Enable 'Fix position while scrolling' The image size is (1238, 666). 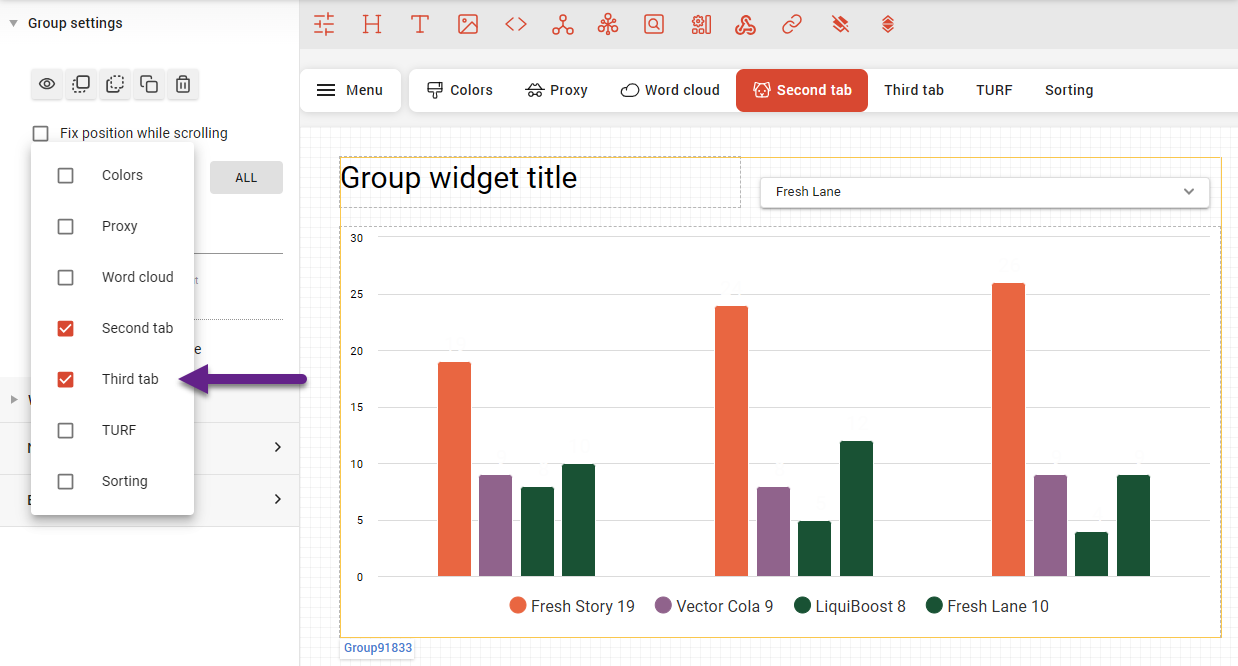(40, 132)
